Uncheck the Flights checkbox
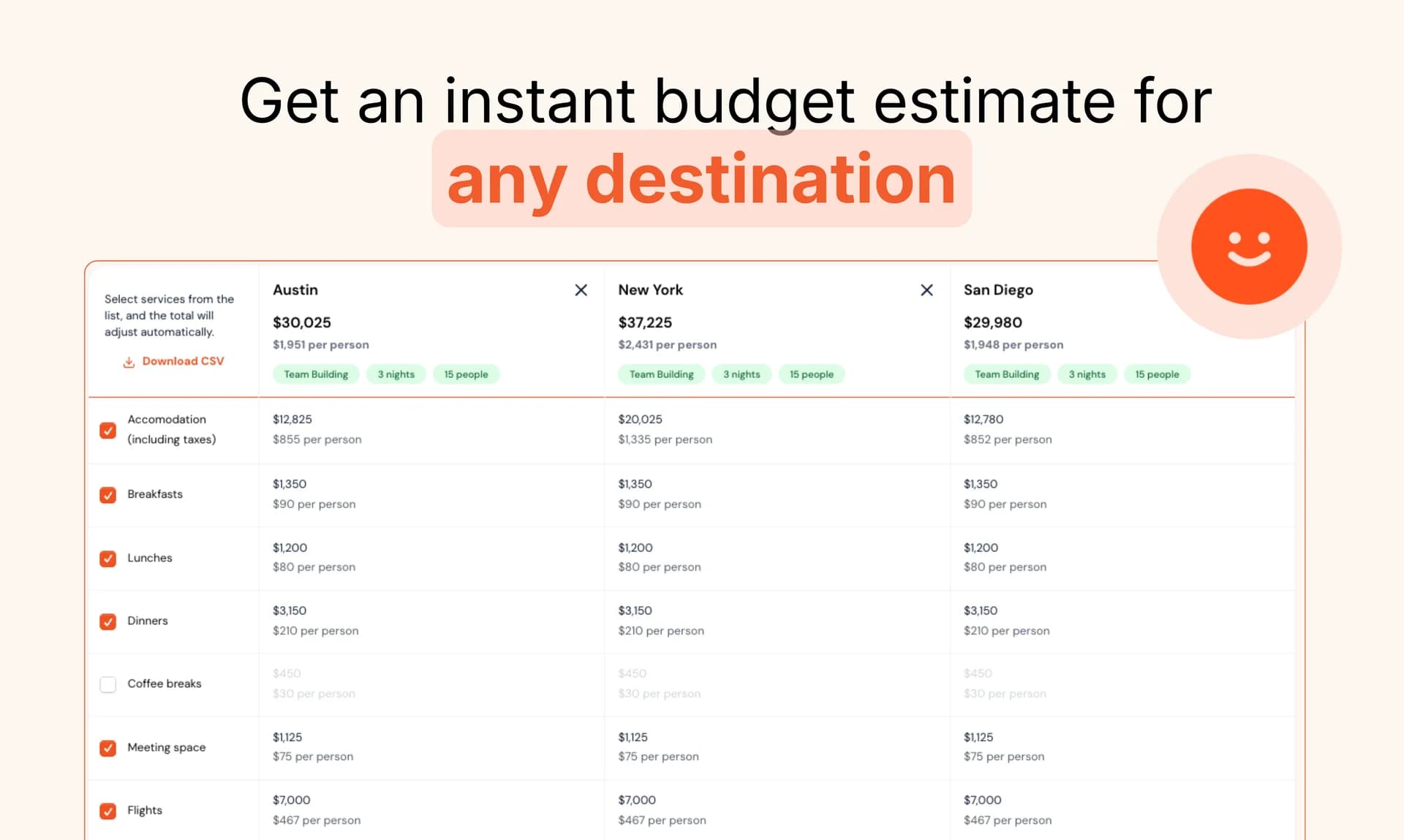Image resolution: width=1404 pixels, height=840 pixels. pyautogui.click(x=108, y=811)
